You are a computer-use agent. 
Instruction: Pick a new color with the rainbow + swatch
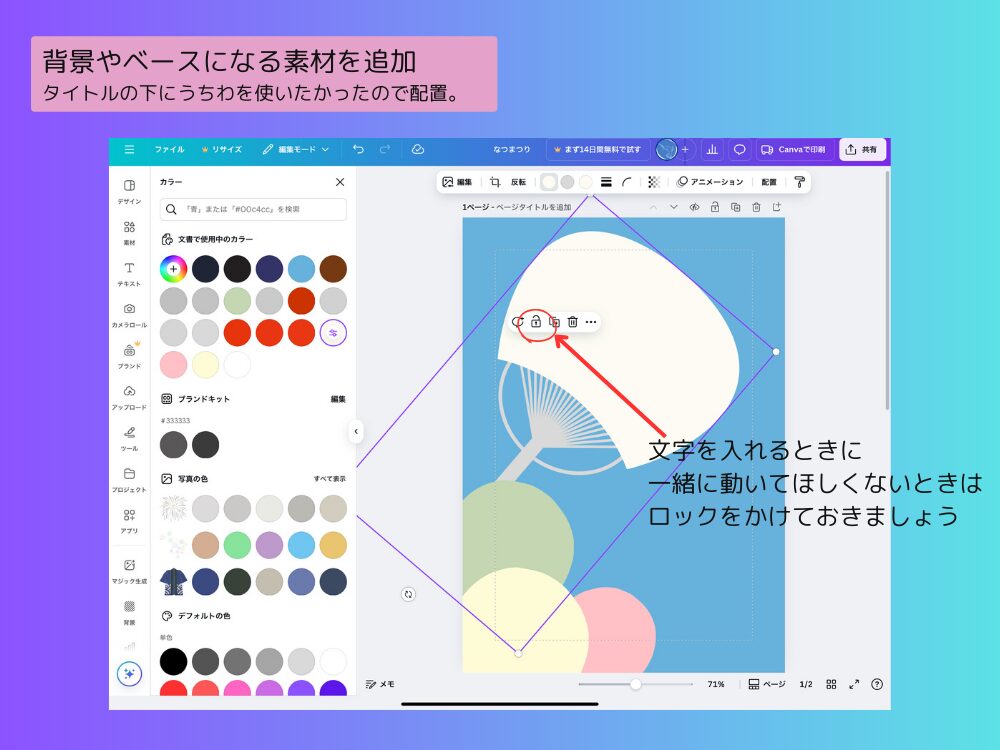pos(173,268)
